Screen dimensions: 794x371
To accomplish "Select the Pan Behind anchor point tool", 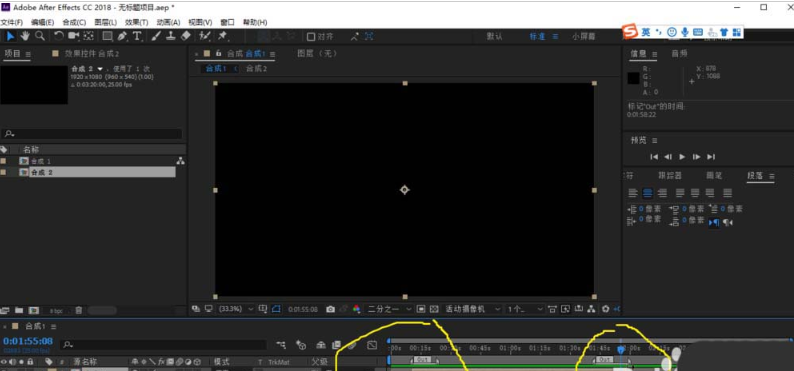I will 89,36.
